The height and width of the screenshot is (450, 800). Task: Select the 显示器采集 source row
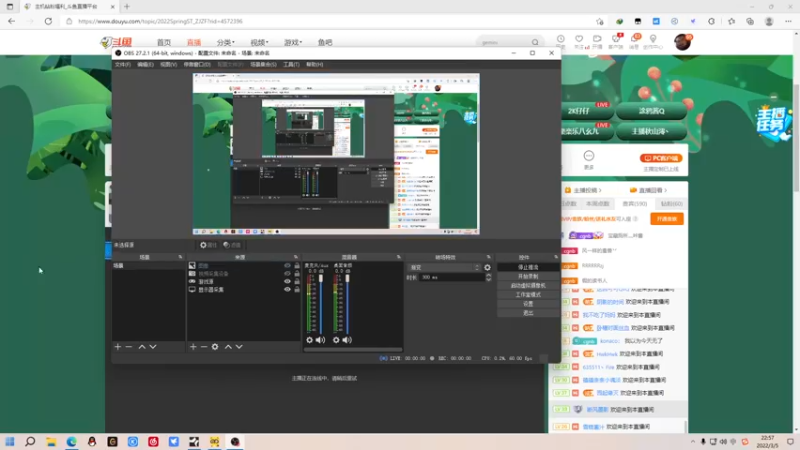[244, 289]
